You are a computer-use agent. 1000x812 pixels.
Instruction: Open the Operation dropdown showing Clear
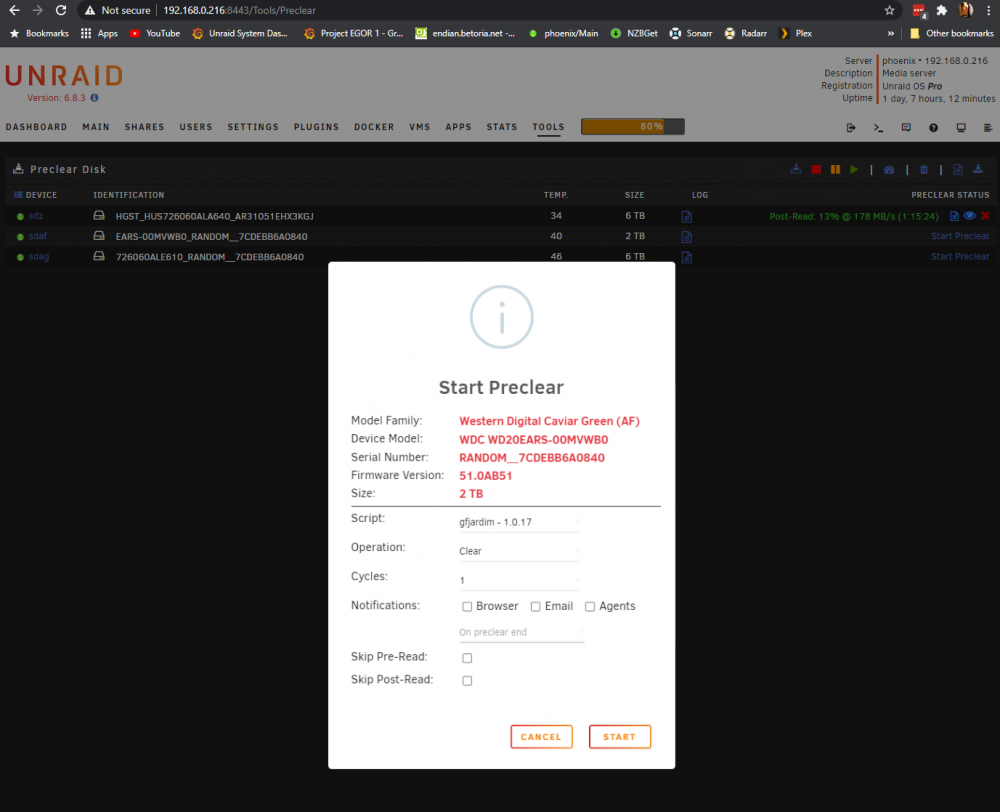519,551
